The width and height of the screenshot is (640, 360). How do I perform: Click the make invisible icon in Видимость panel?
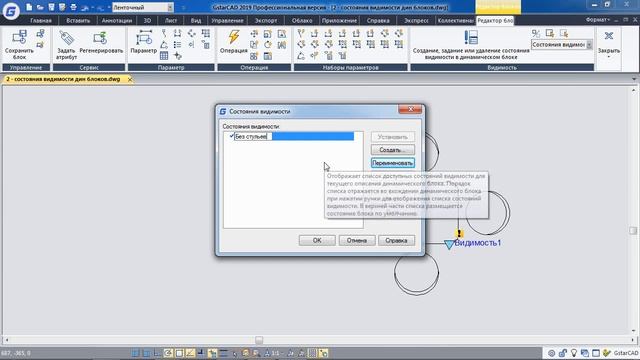pos(564,33)
